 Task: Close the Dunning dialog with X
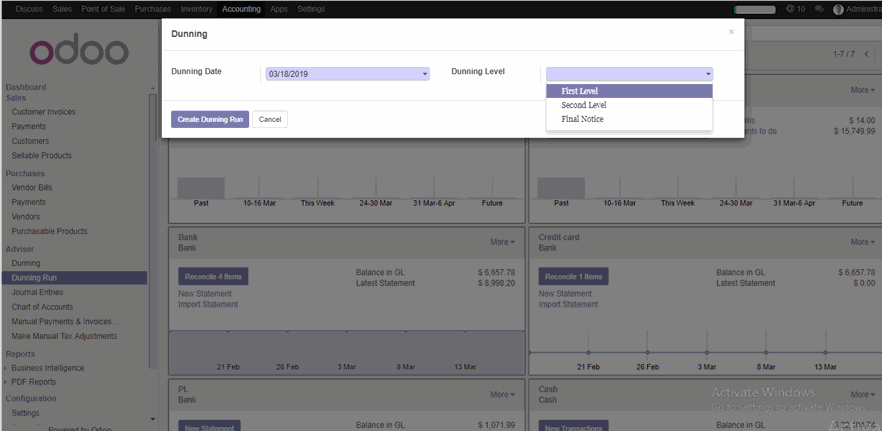(731, 32)
